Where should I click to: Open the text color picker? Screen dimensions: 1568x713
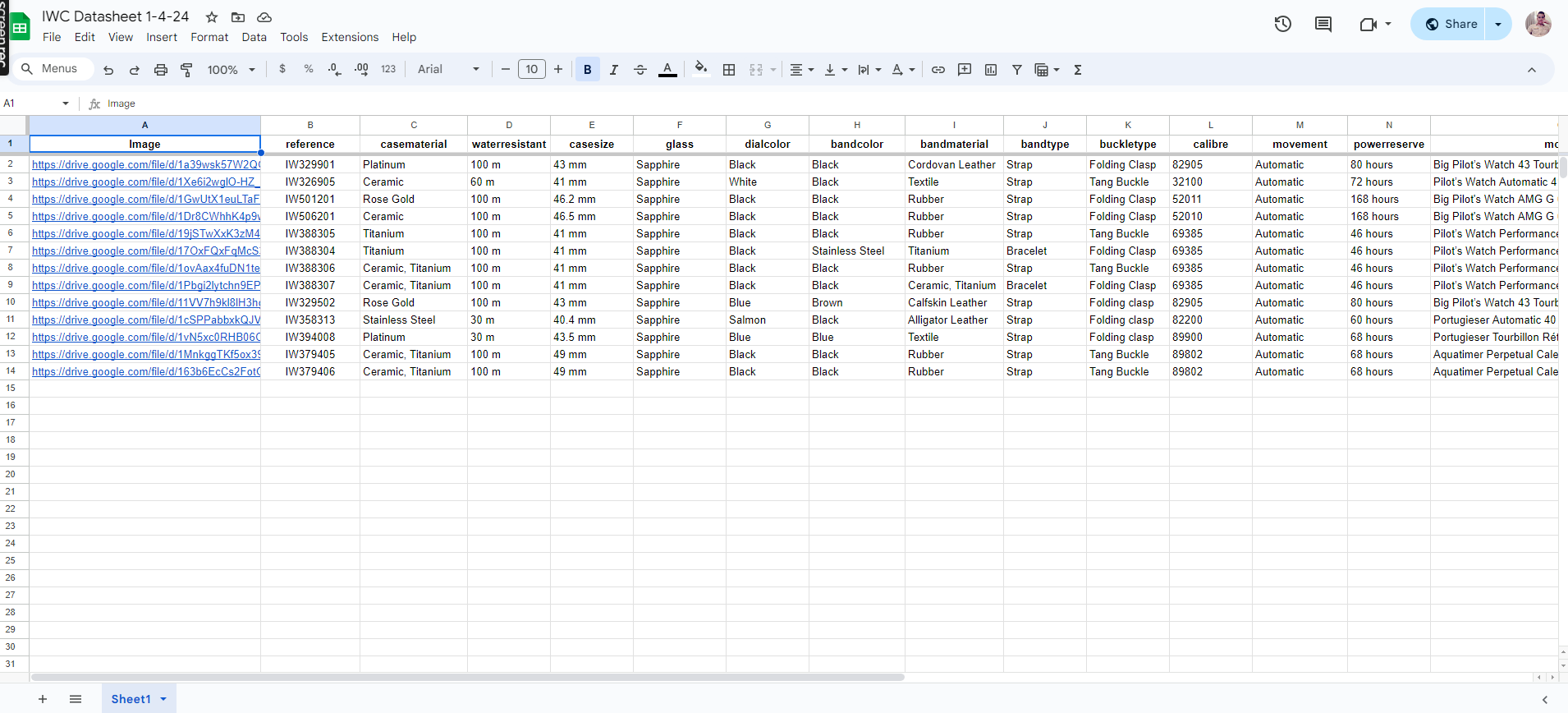tap(667, 70)
